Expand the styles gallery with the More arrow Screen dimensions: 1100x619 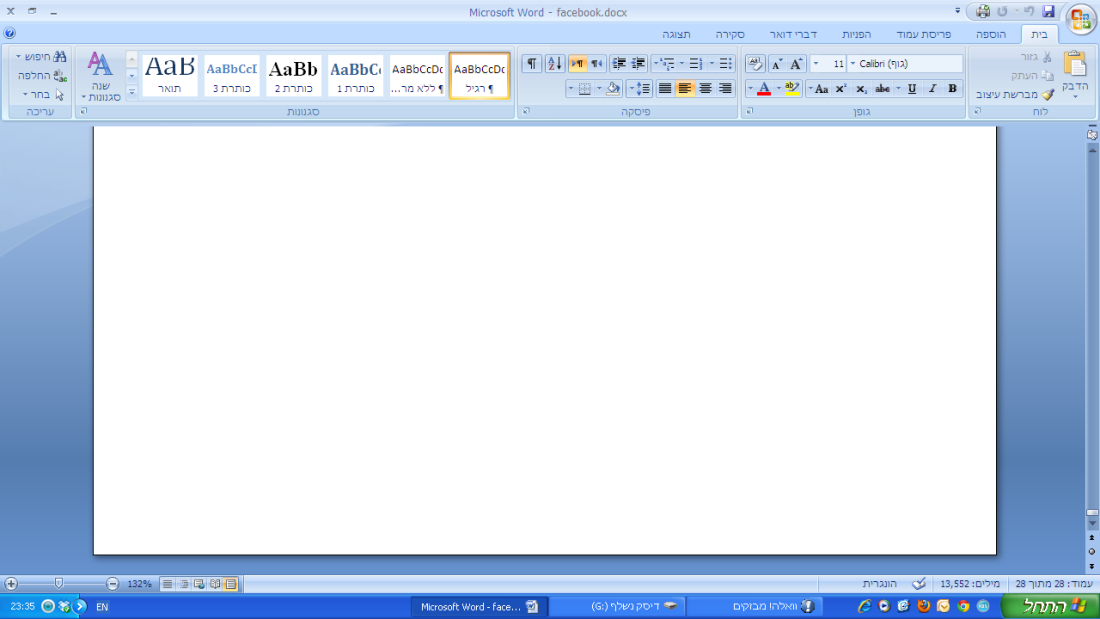pyautogui.click(x=131, y=91)
